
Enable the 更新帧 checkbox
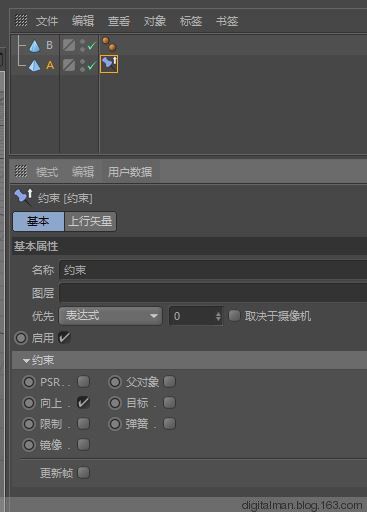[x=83, y=472]
